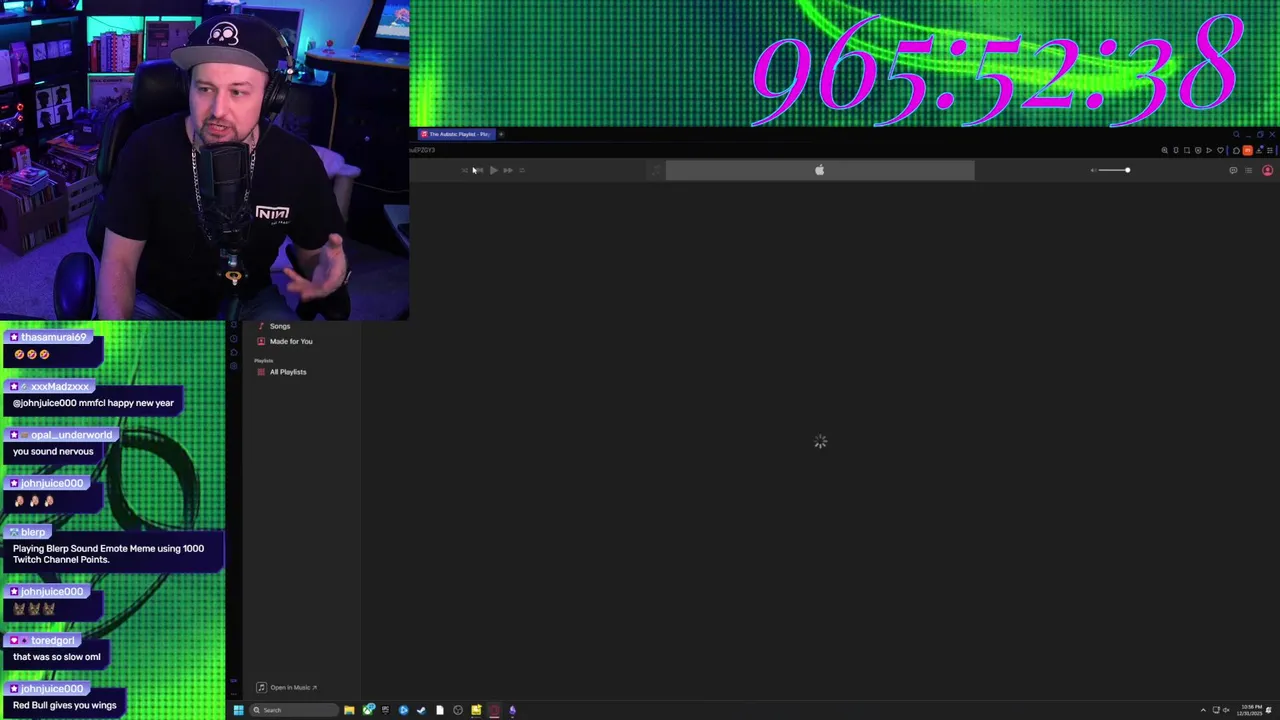1280x720 pixels.
Task: Toggle shuffle in the music player
Action: pos(464,170)
